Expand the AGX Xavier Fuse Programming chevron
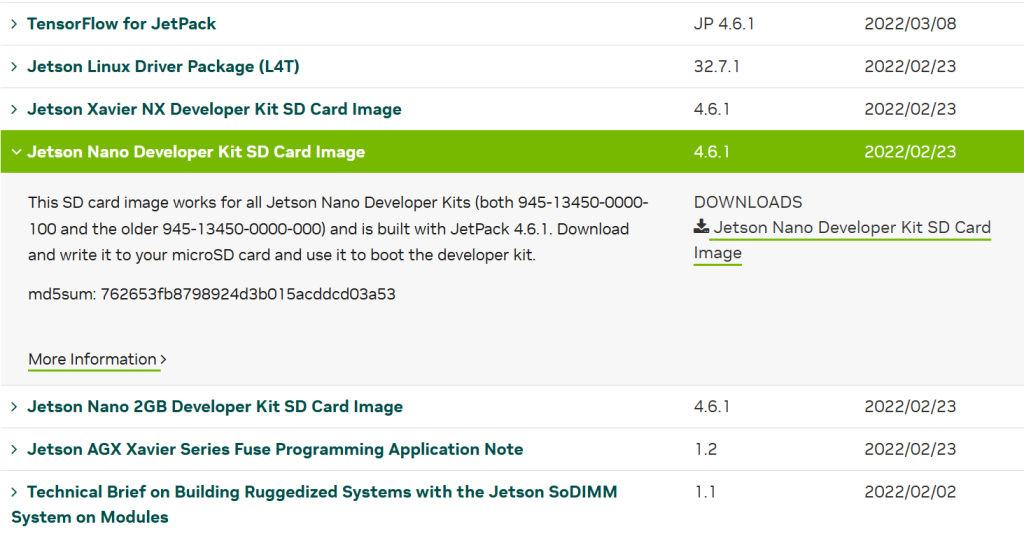The height and width of the screenshot is (536, 1024). (15, 450)
